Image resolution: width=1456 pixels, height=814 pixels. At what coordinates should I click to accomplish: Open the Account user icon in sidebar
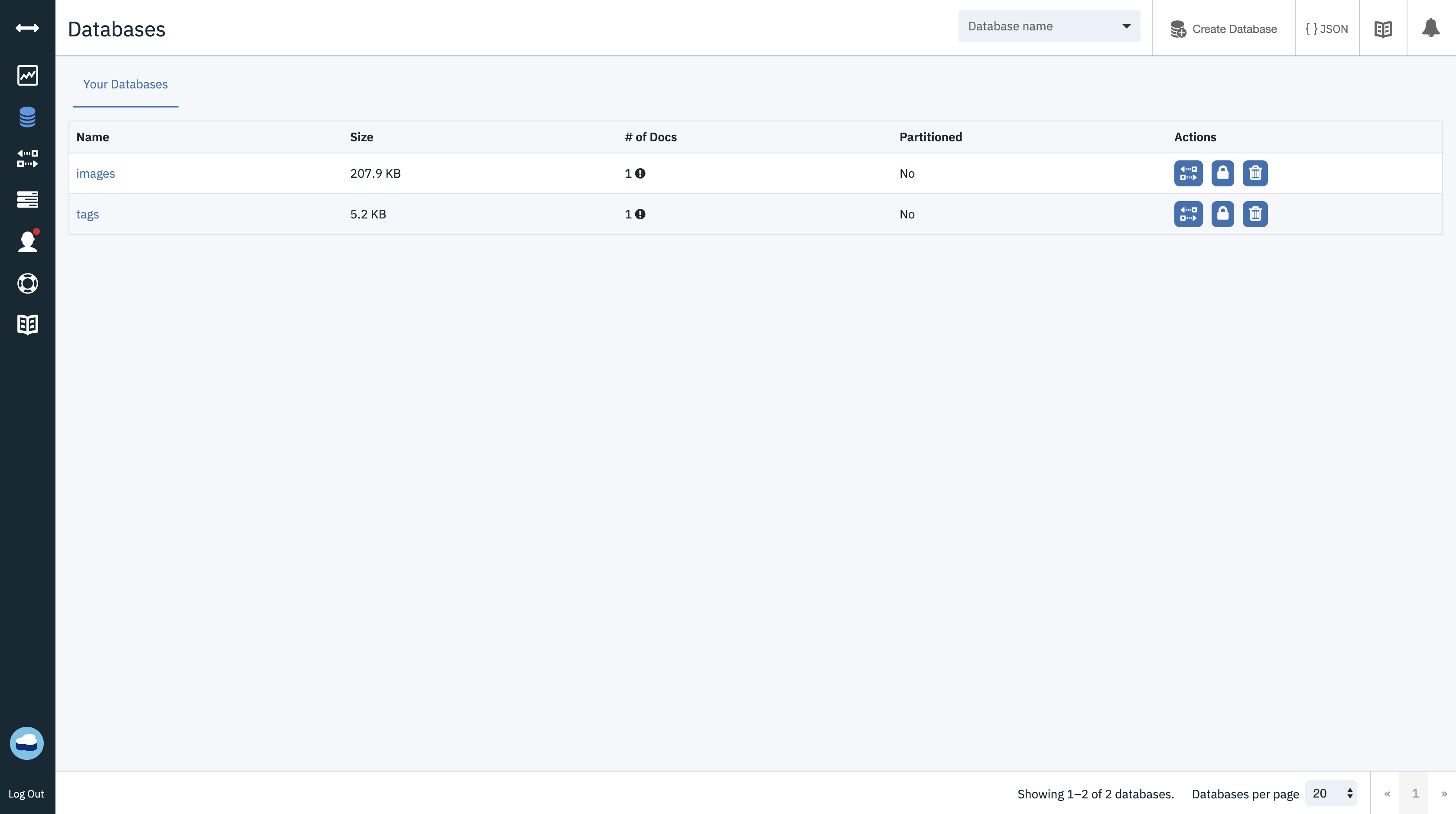pyautogui.click(x=27, y=241)
